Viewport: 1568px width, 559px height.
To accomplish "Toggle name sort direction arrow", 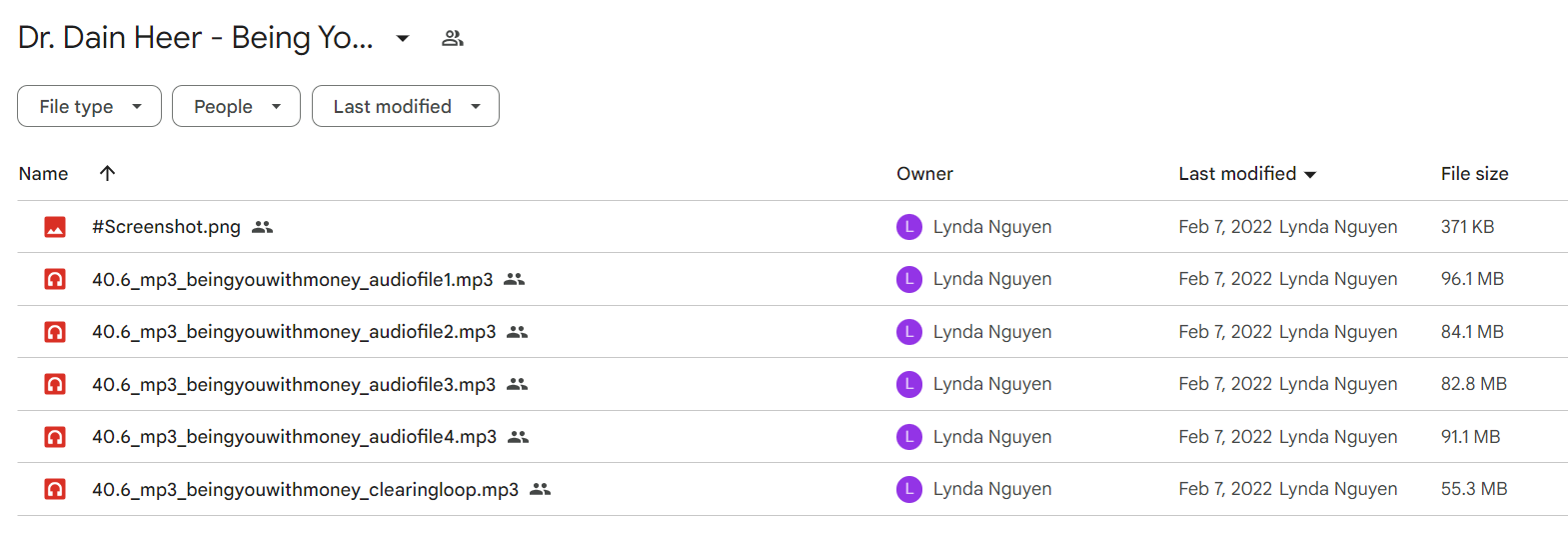I will 108,173.
